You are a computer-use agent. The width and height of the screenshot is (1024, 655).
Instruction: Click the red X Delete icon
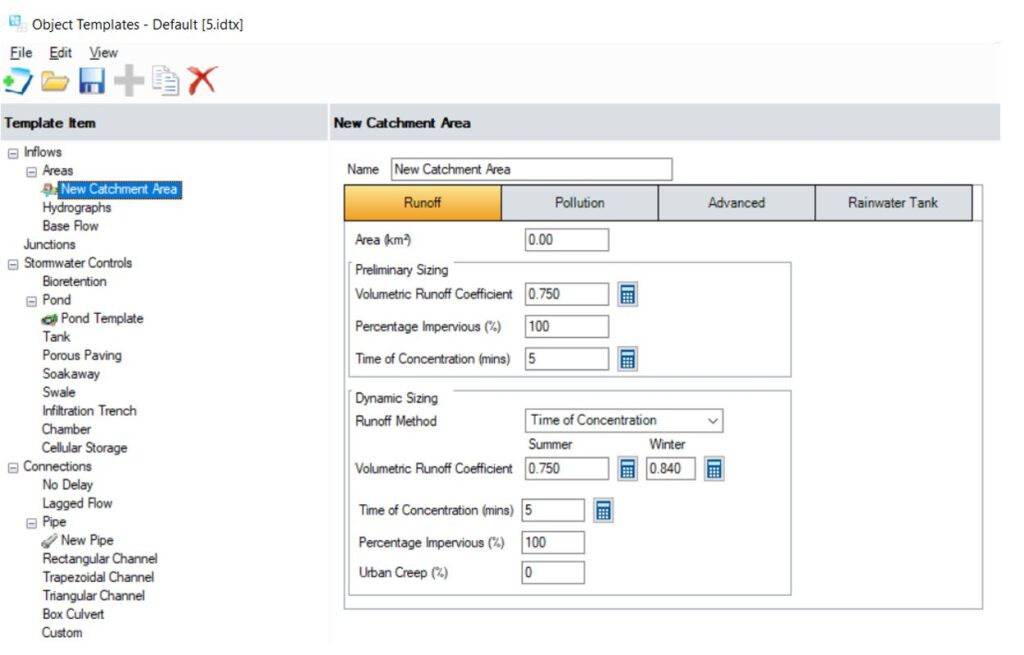(202, 80)
